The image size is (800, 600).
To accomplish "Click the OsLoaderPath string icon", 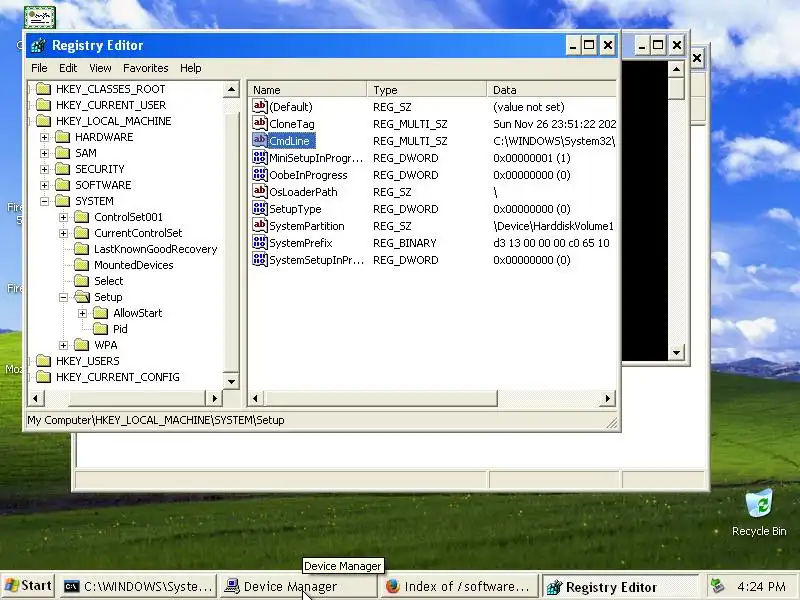I will [x=260, y=191].
